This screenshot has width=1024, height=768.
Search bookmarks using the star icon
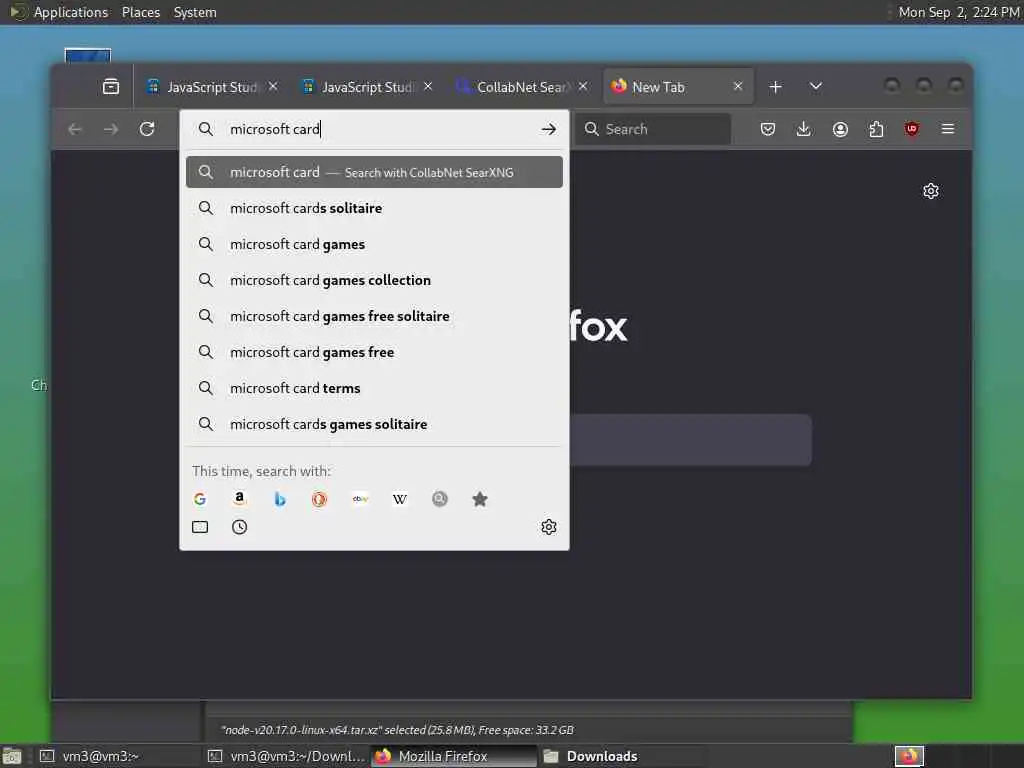pyautogui.click(x=479, y=500)
